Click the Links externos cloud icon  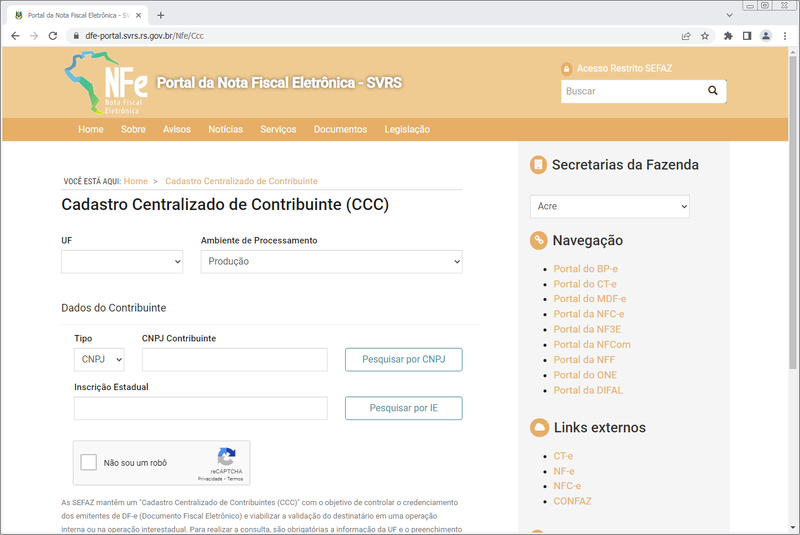[539, 427]
